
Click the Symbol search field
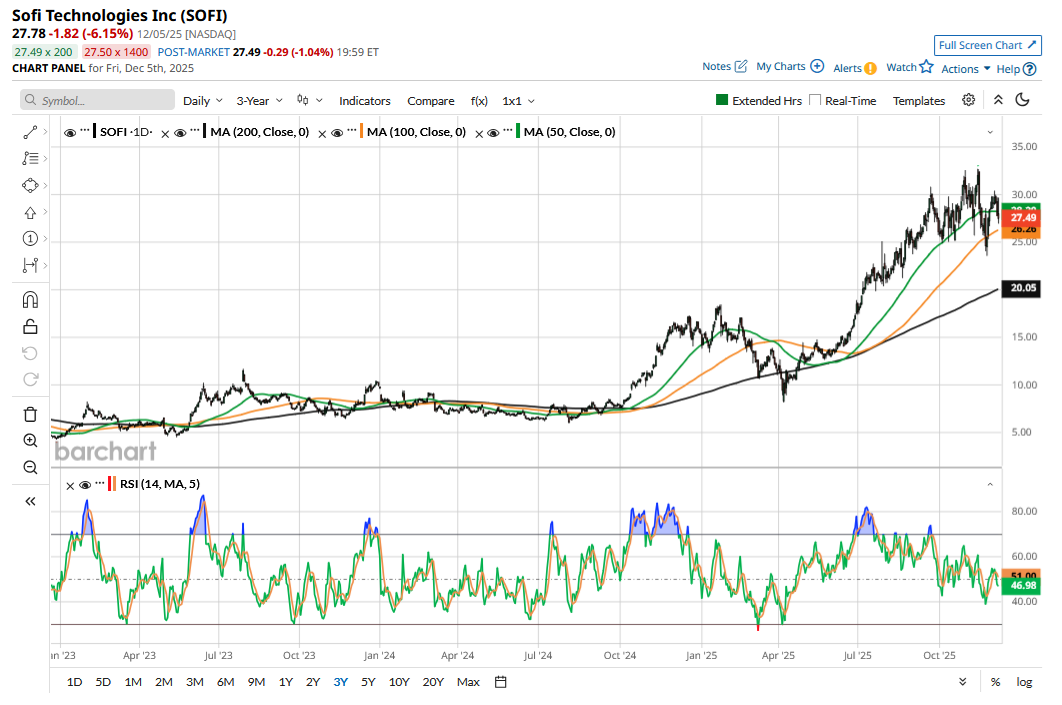(x=98, y=101)
